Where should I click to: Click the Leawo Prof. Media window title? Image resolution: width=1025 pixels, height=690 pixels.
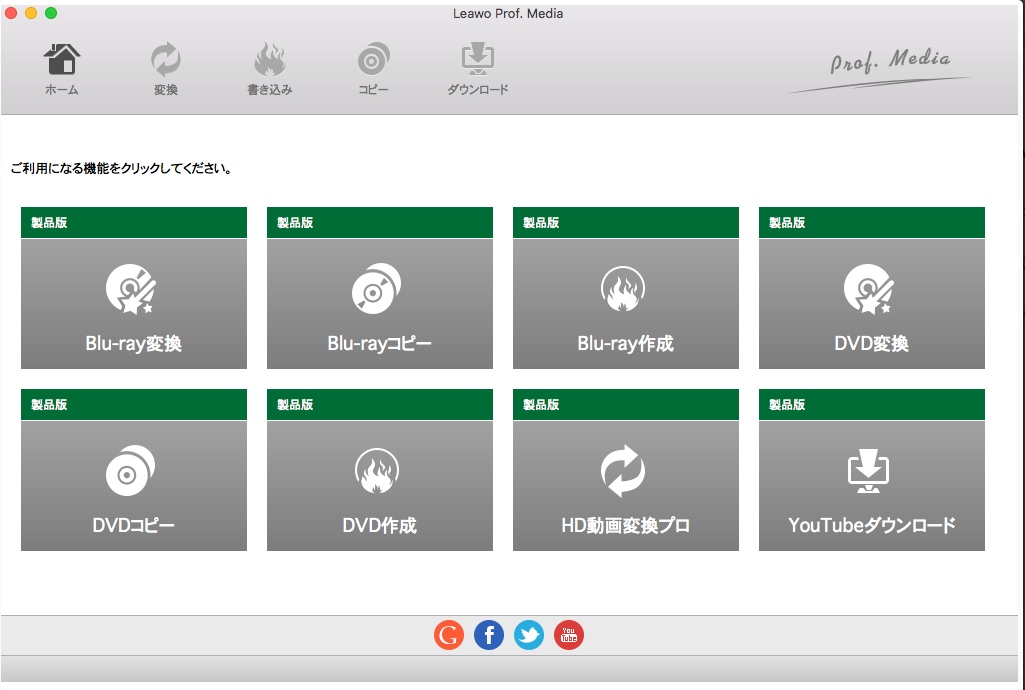click(508, 14)
